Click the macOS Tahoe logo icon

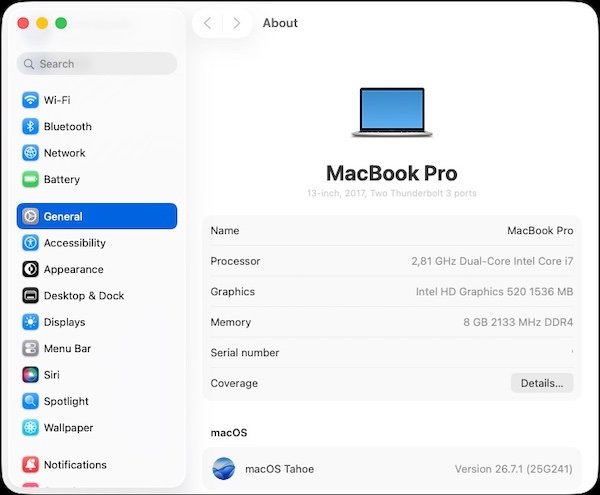[223, 469]
